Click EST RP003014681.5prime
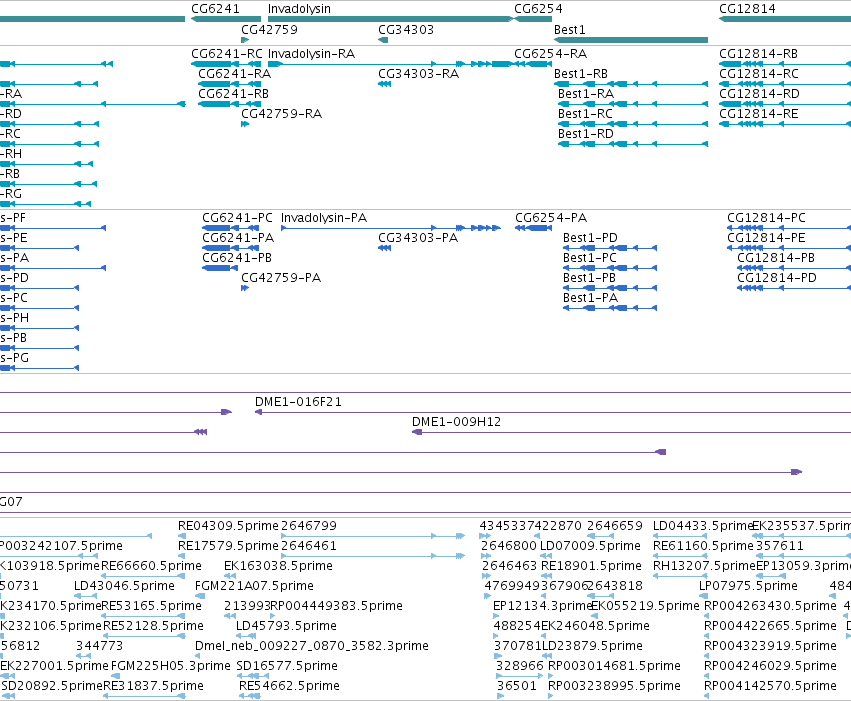The width and height of the screenshot is (851, 701). (614, 666)
